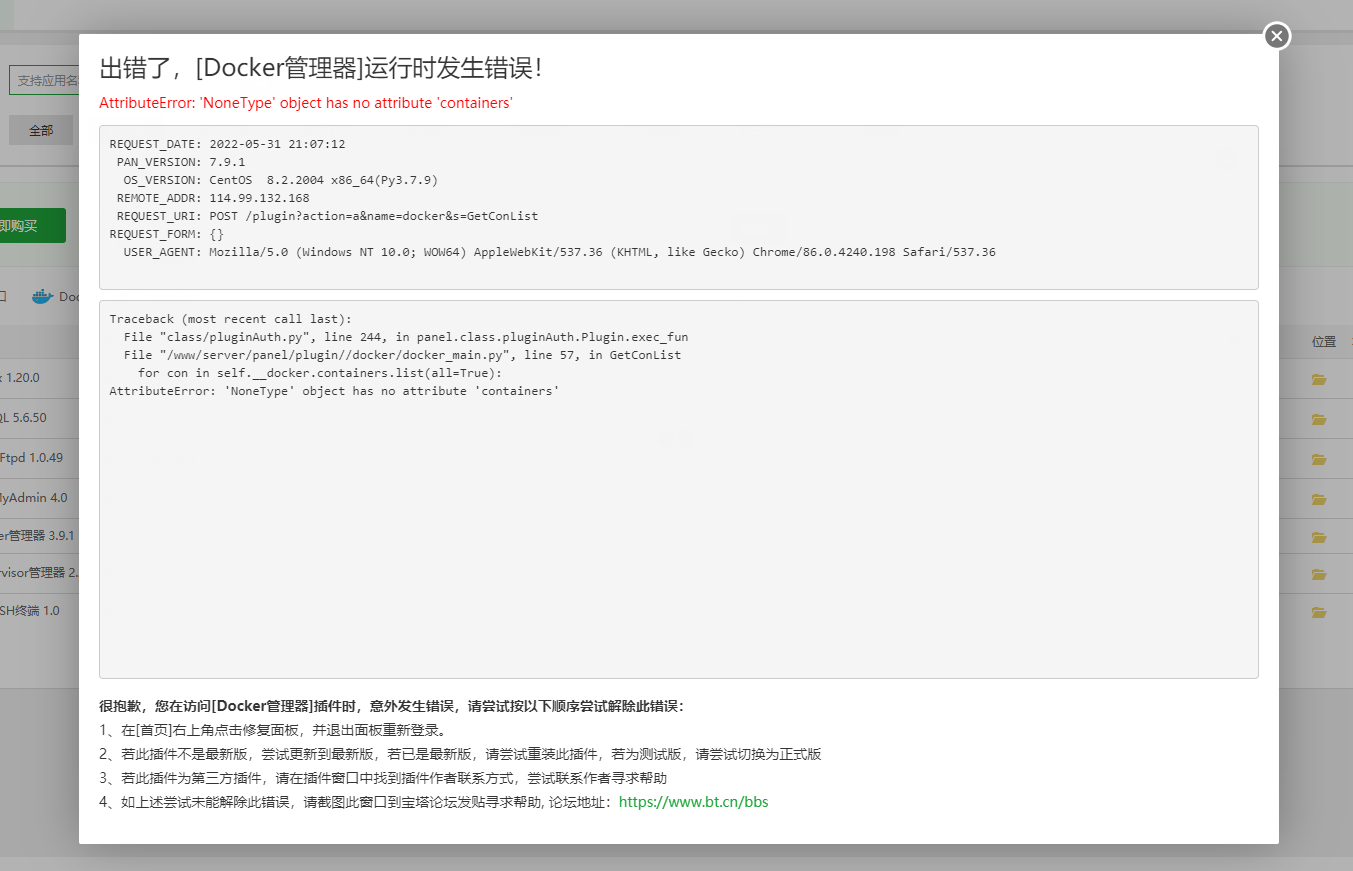Open folder icon in the 管理器 3.9.1 row

click(1319, 537)
